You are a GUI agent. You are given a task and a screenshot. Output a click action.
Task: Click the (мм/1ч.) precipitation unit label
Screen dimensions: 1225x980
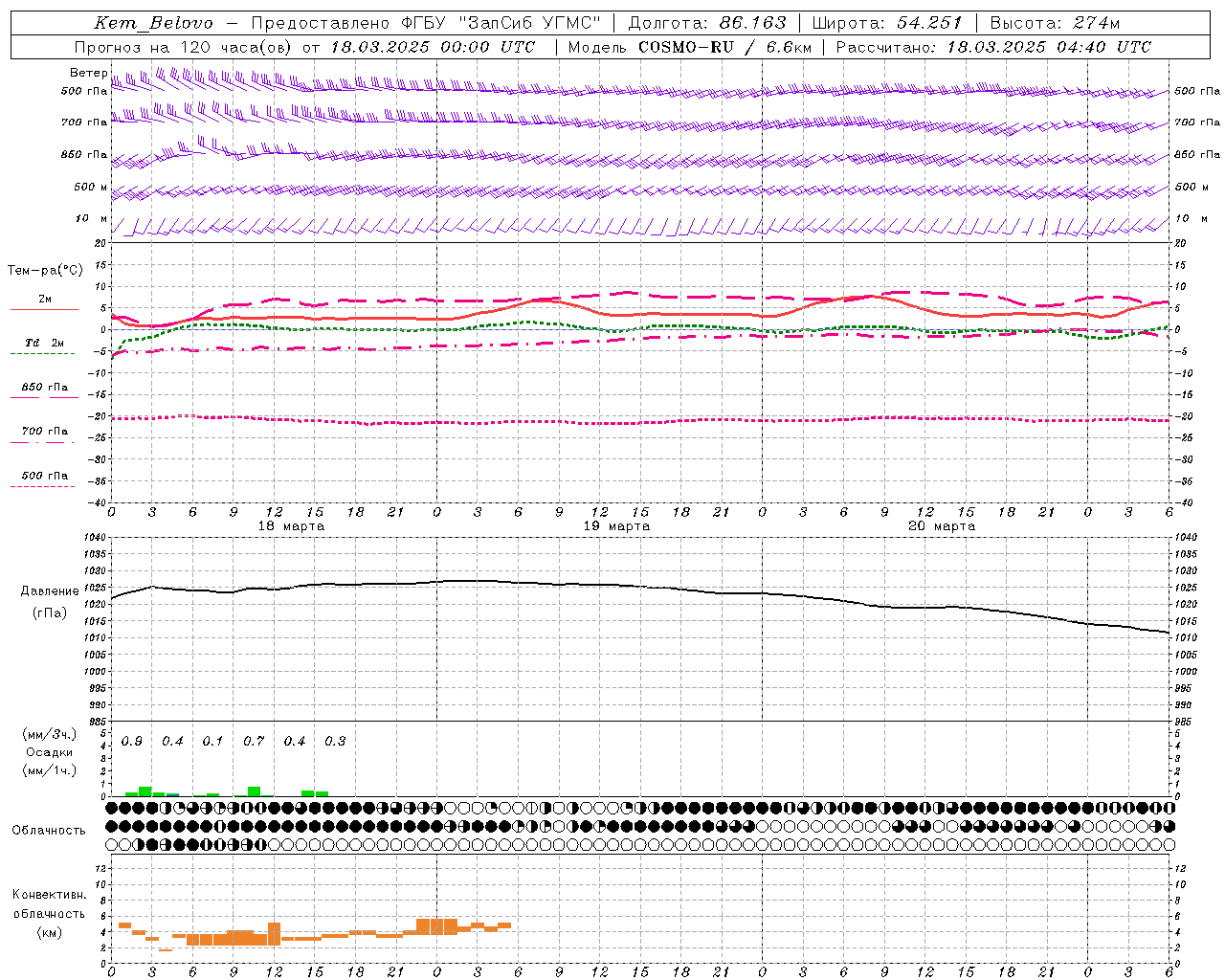coord(50,770)
